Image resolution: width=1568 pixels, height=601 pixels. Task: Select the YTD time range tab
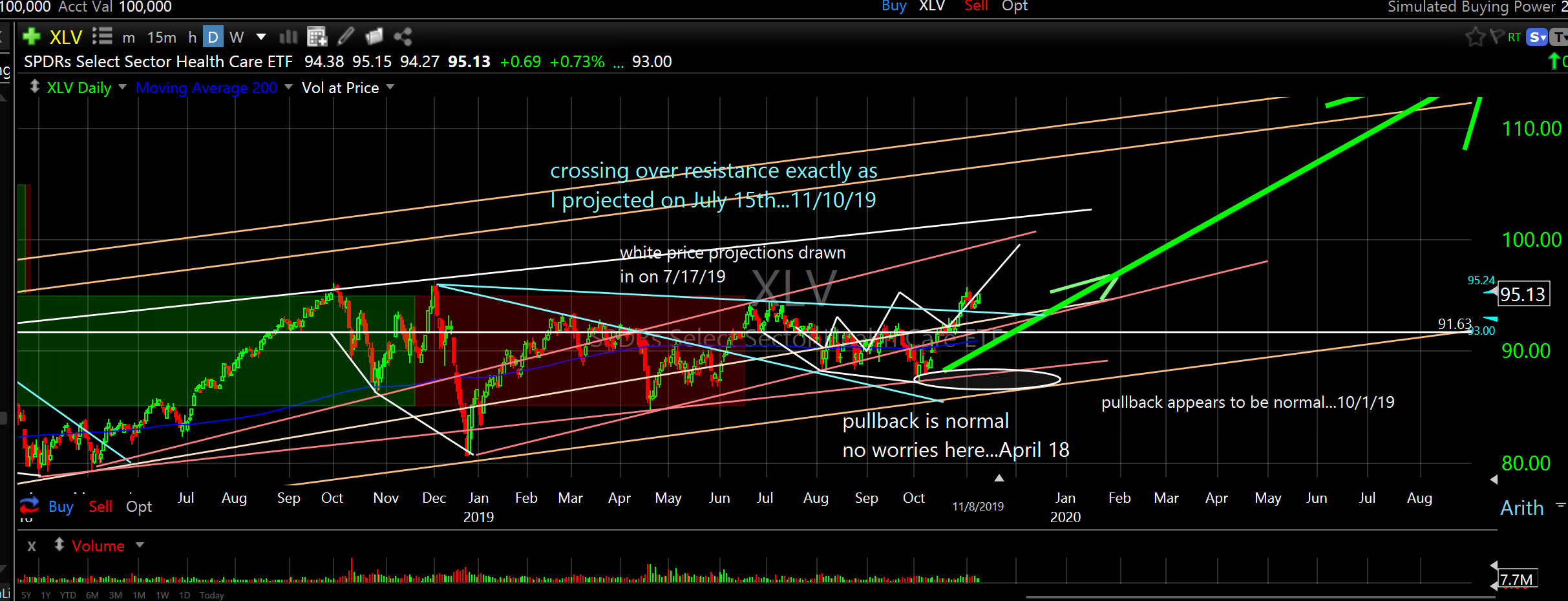click(68, 595)
